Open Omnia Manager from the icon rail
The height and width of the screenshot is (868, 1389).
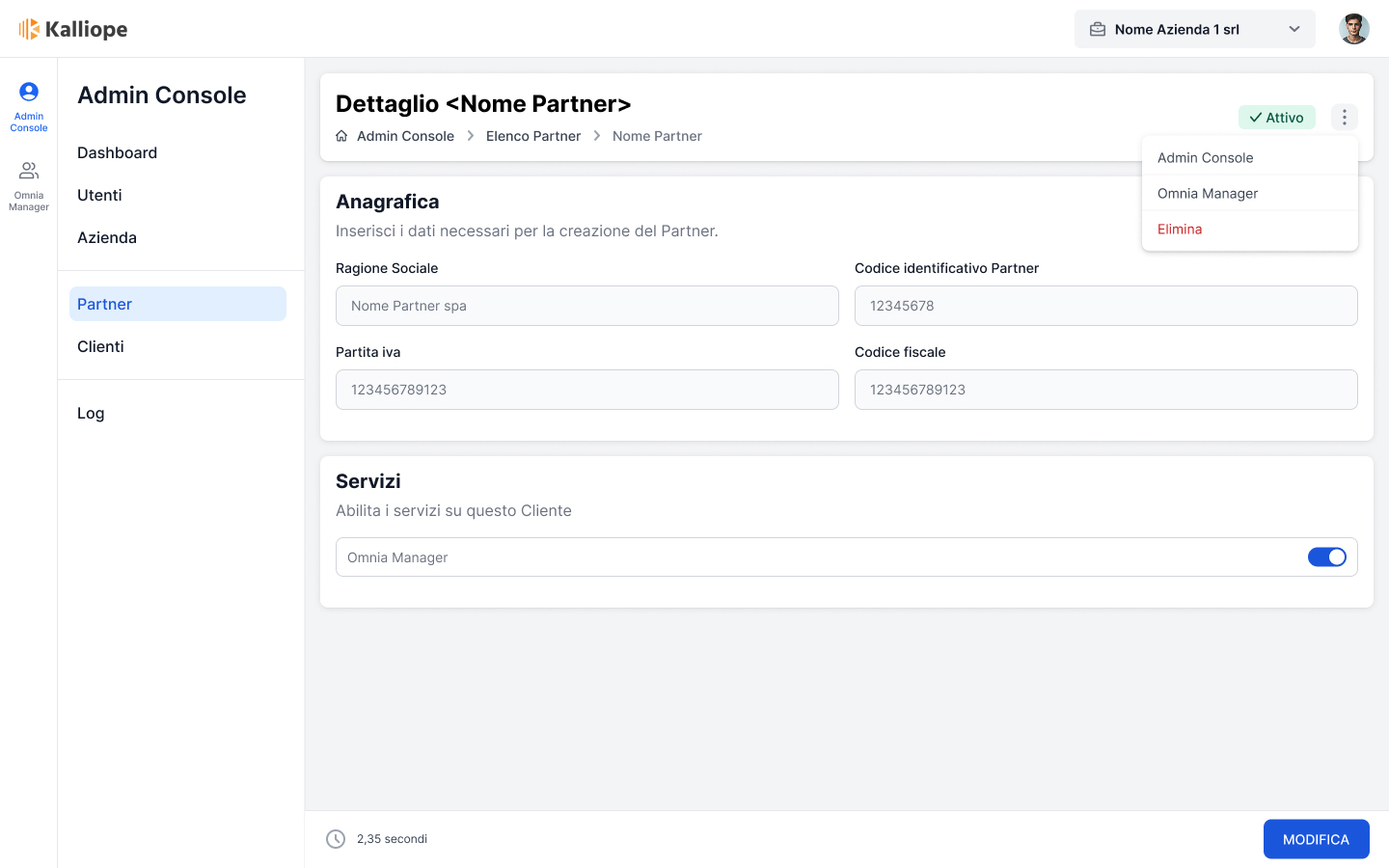click(29, 185)
